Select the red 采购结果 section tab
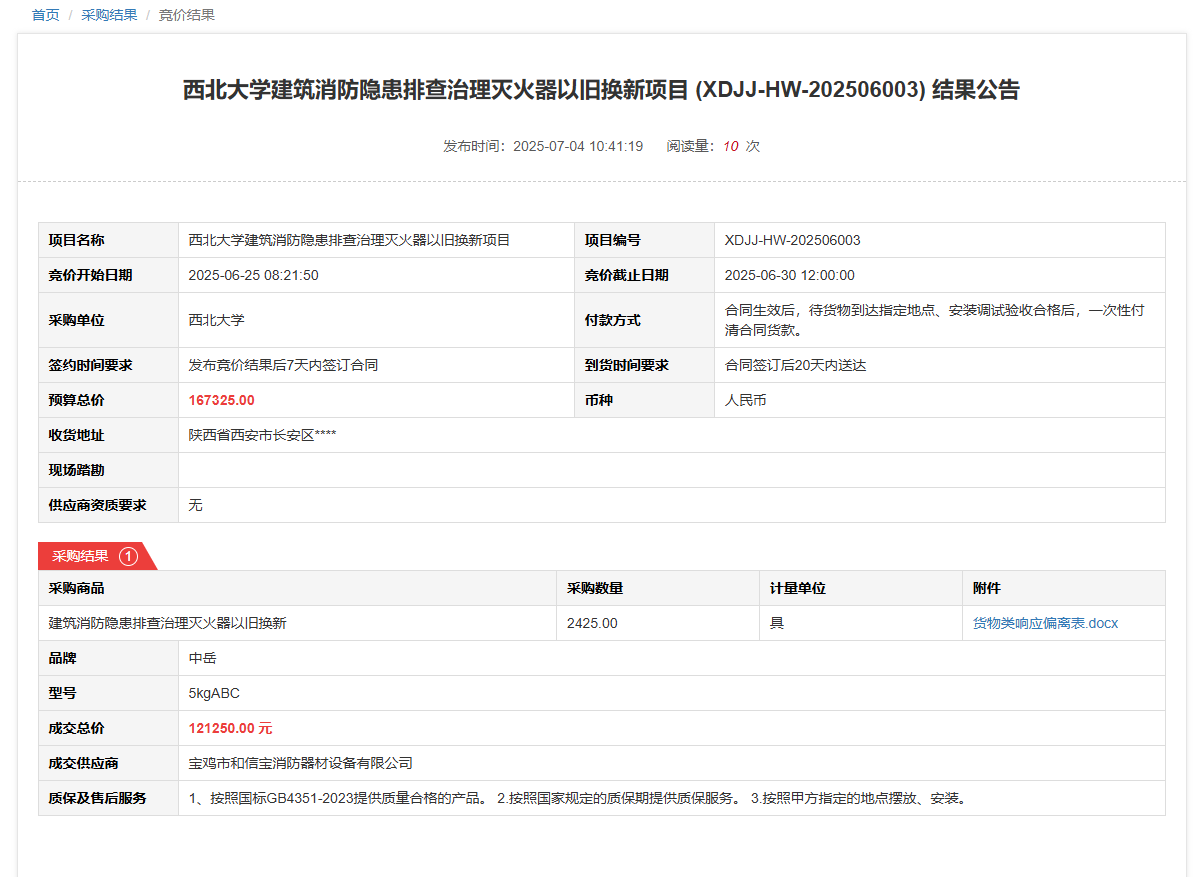 coord(81,556)
